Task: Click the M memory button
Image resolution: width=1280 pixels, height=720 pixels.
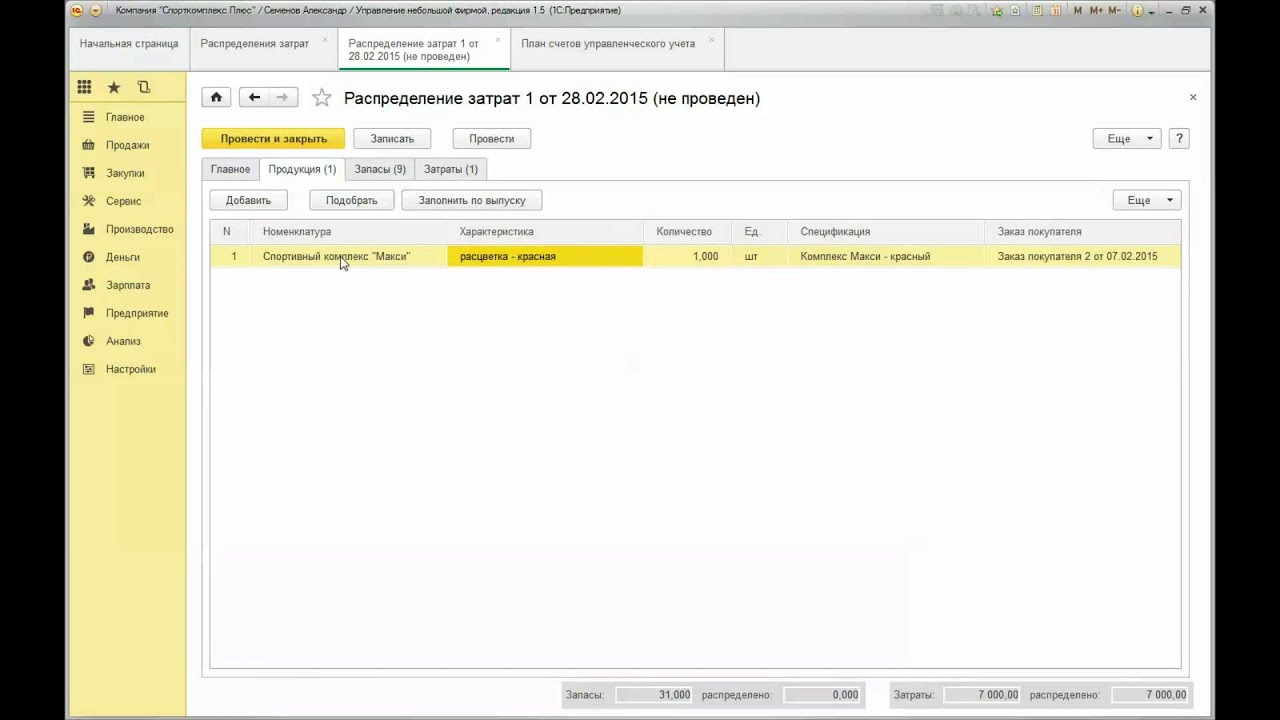Action: tap(1078, 10)
